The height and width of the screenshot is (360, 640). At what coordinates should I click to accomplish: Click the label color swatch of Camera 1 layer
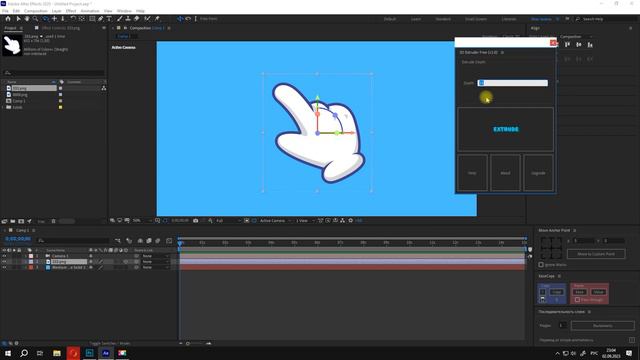(31, 256)
